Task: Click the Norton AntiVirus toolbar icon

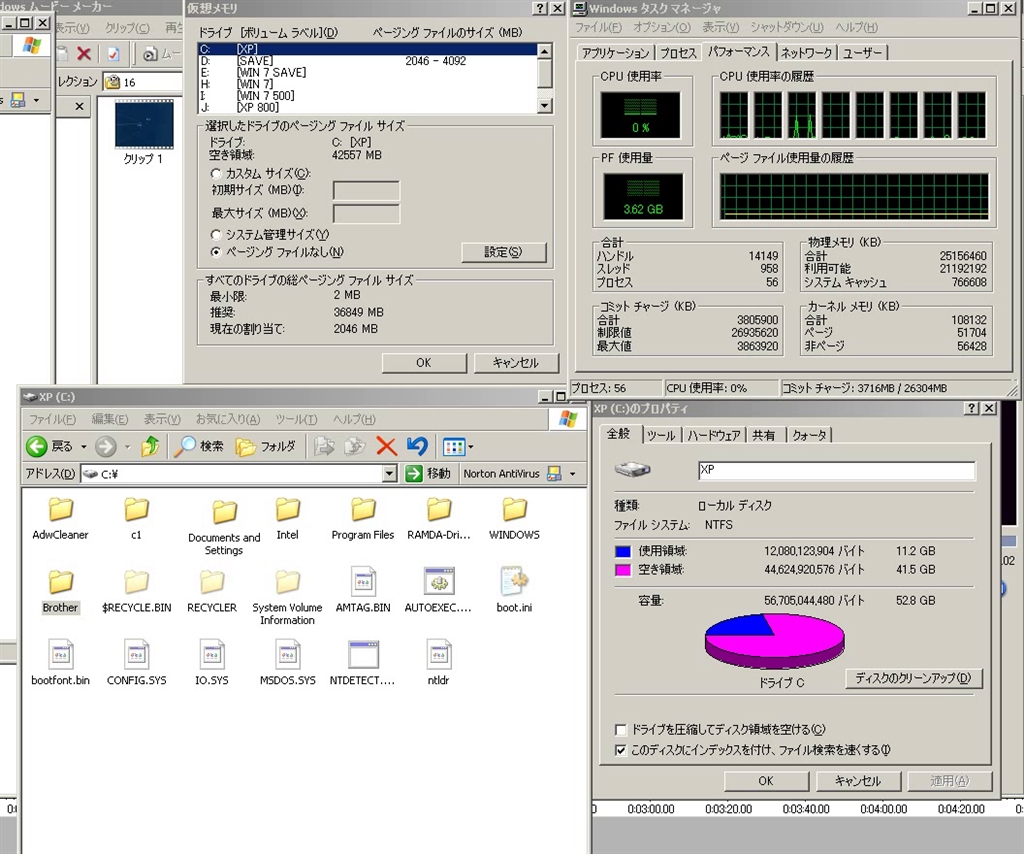Action: pyautogui.click(x=554, y=473)
